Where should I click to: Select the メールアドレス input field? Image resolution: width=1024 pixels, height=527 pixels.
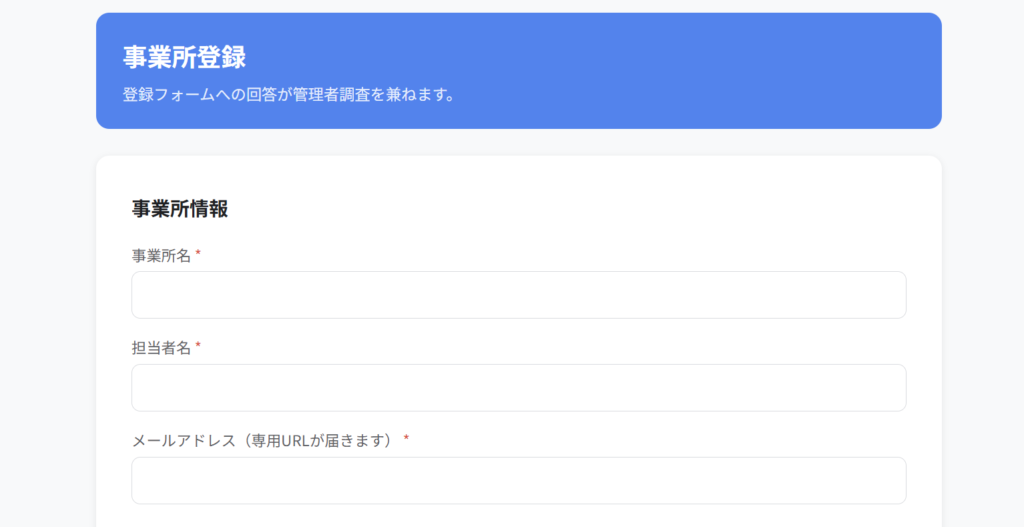point(518,481)
